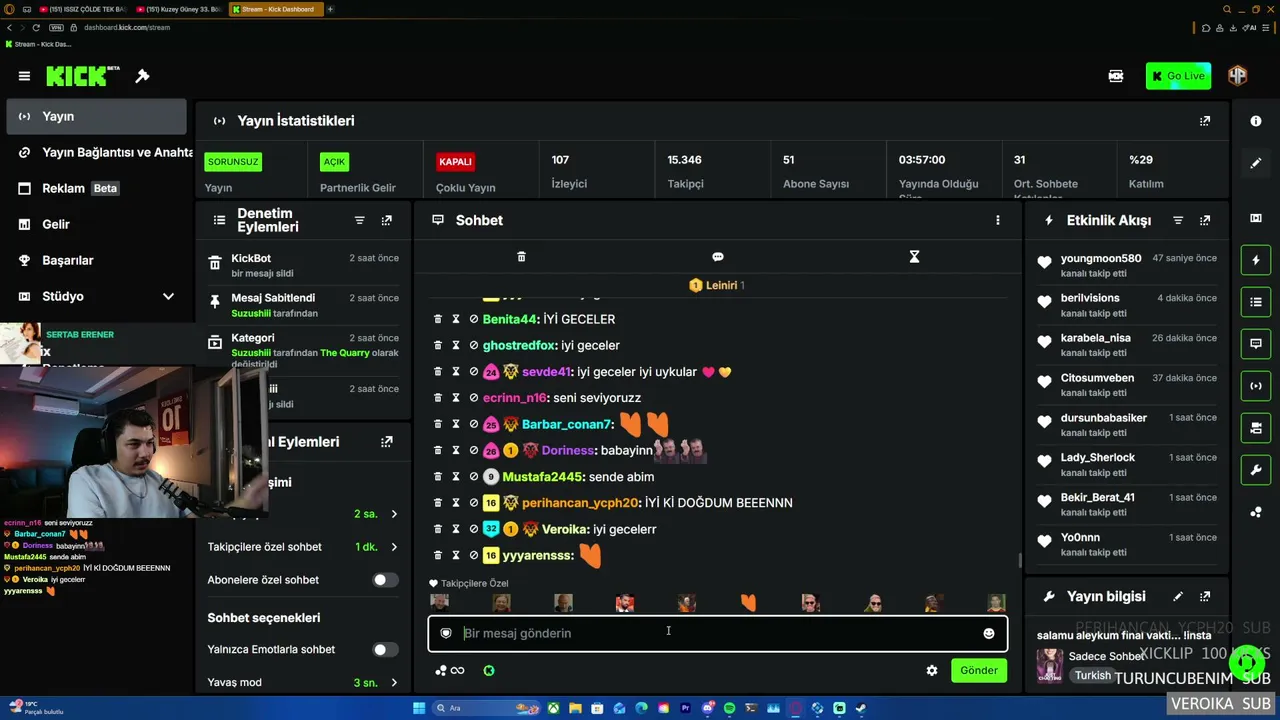Timeout ghostredfox with the hourglass icon
This screenshot has width=1280, height=720.
(x=455, y=345)
